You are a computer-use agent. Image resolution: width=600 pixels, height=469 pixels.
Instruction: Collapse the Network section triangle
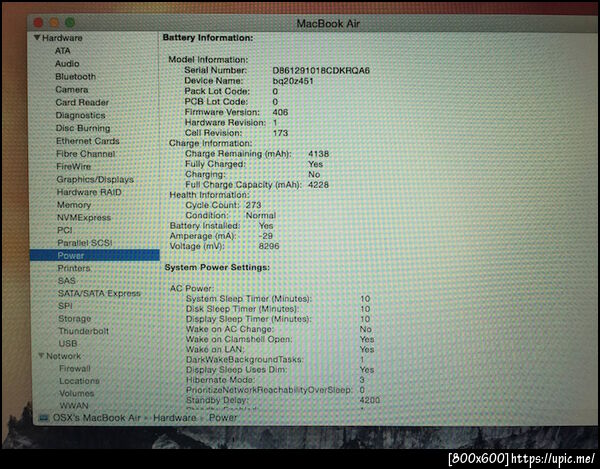41,356
